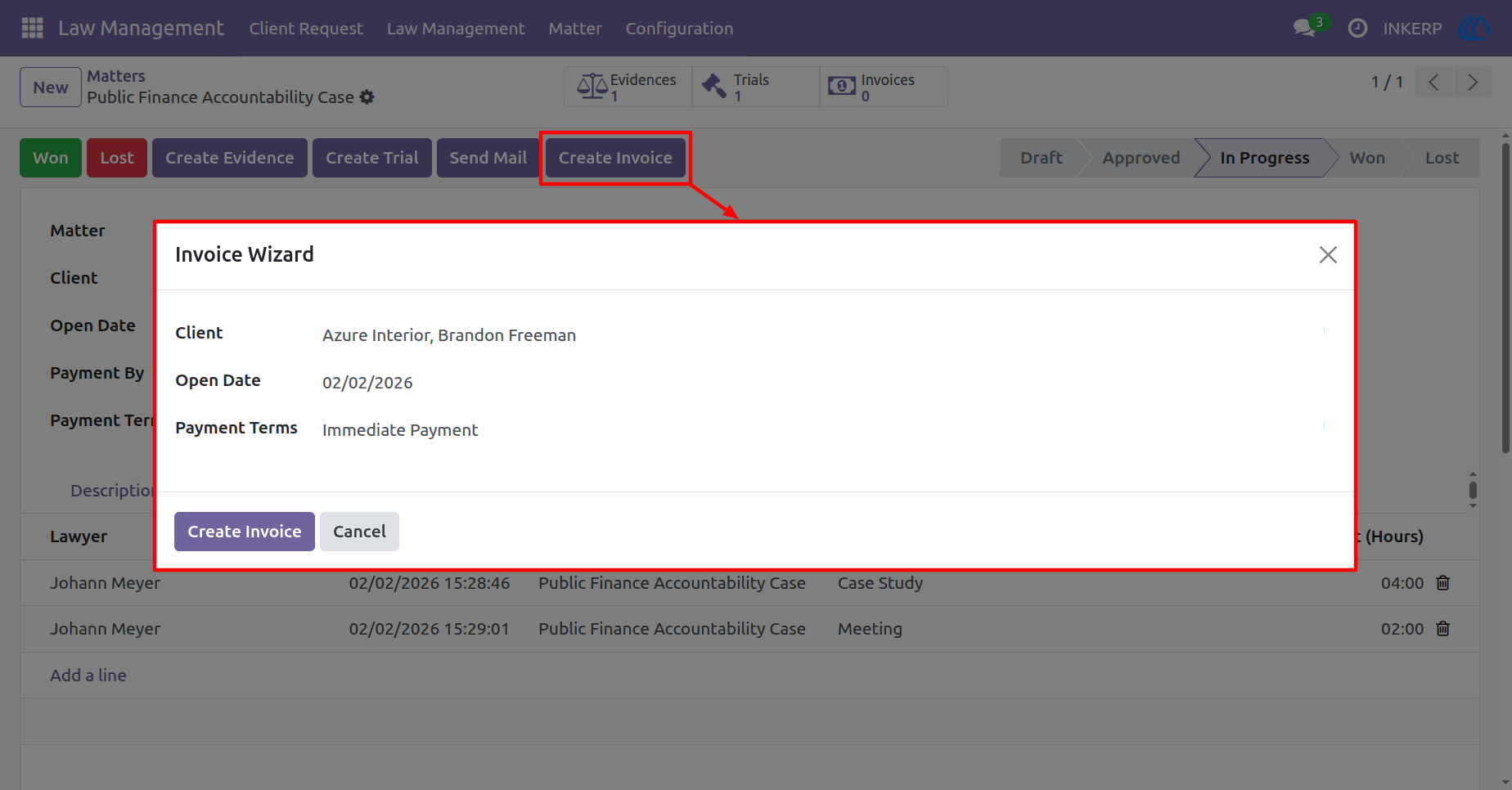
Task: Select the In Progress status stage
Action: (x=1264, y=158)
